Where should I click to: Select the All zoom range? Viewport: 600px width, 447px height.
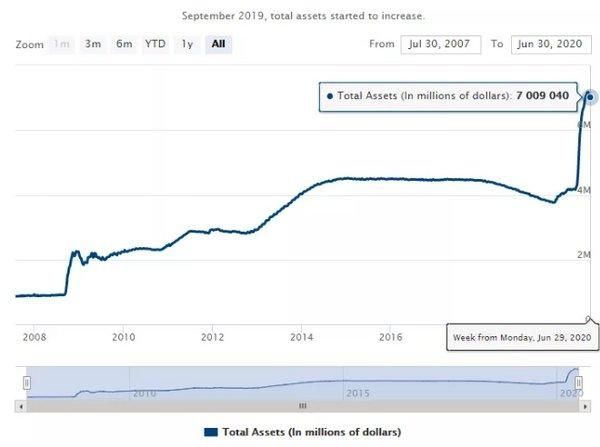[218, 44]
